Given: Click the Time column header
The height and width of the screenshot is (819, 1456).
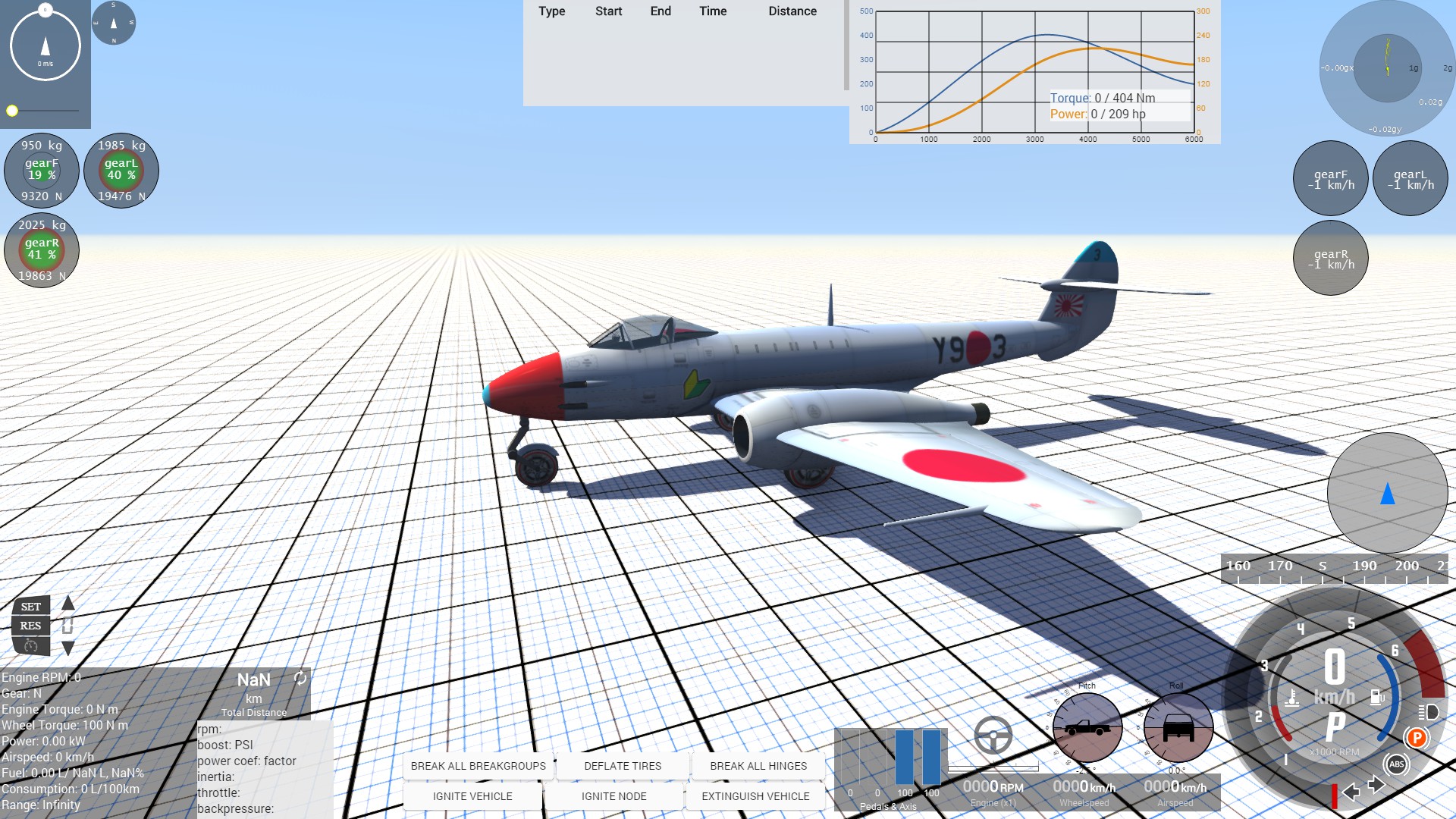Looking at the screenshot, I should point(713,11).
